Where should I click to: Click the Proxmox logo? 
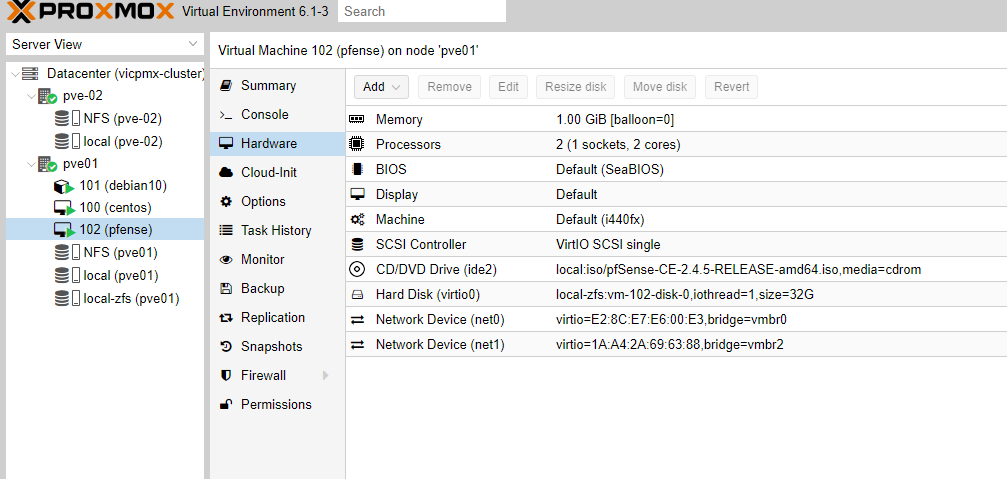[x=91, y=11]
